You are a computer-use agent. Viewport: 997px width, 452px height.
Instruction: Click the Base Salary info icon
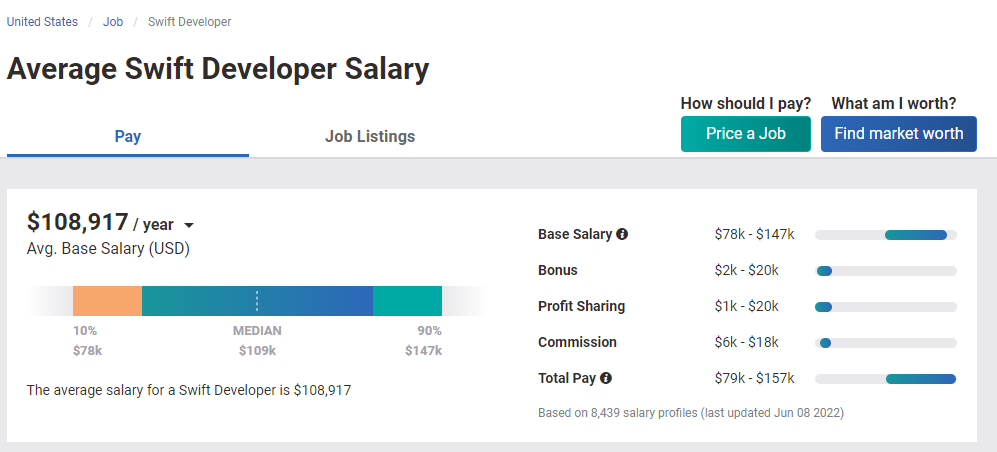coord(622,234)
